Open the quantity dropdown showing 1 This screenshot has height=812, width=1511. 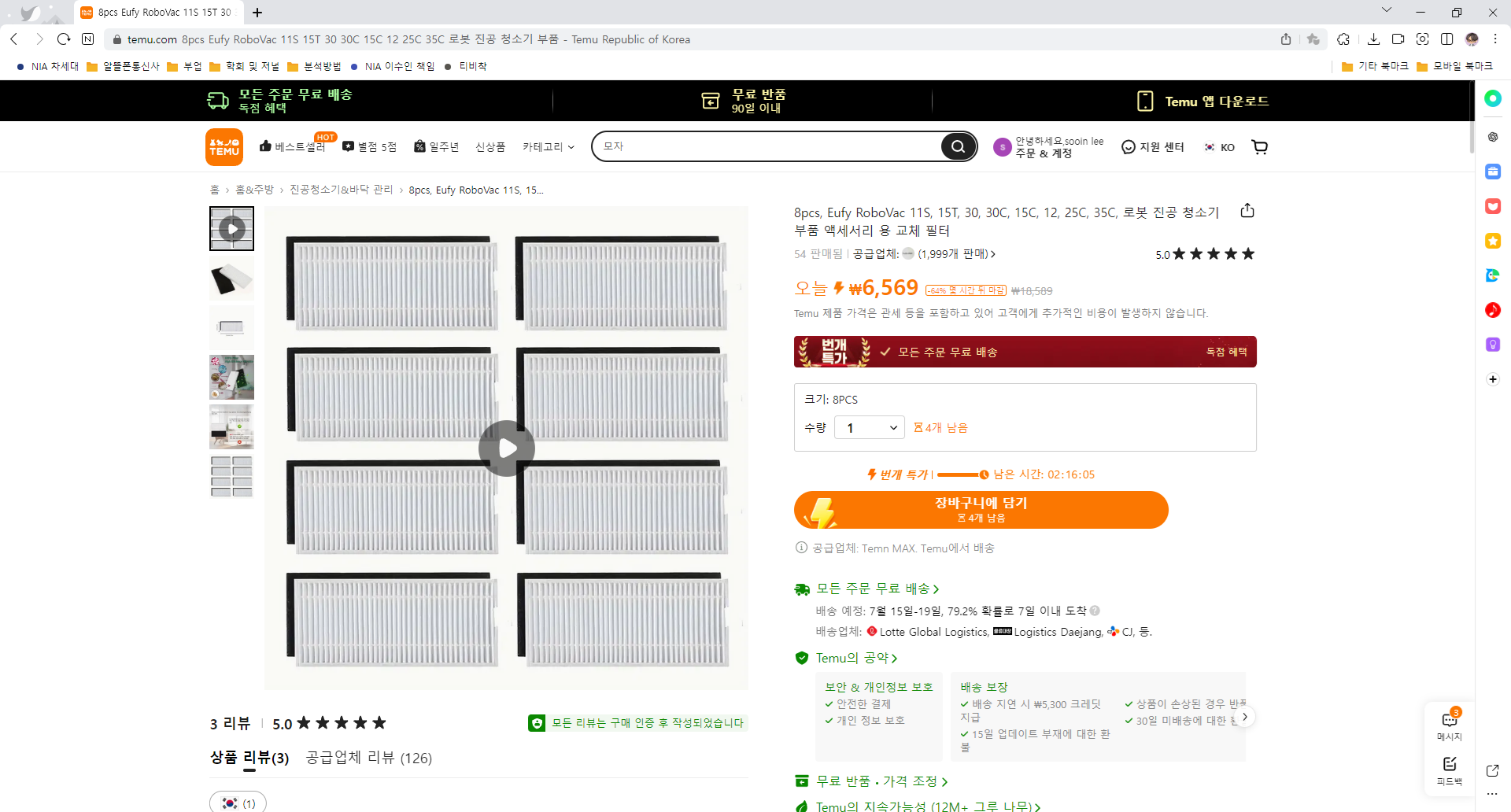click(x=869, y=428)
